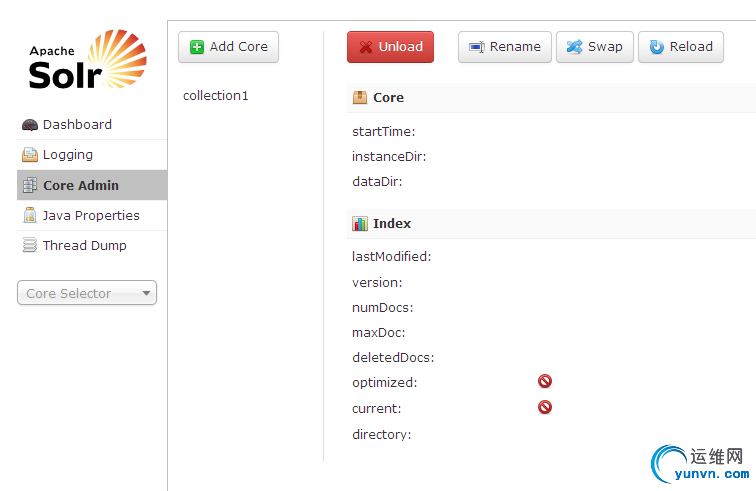Select collection1 in the core list
The height and width of the screenshot is (491, 756).
point(216,95)
